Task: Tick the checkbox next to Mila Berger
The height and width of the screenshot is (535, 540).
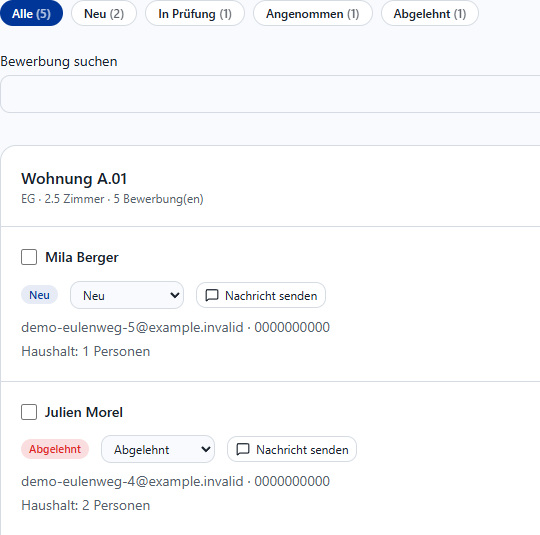Action: (29, 257)
